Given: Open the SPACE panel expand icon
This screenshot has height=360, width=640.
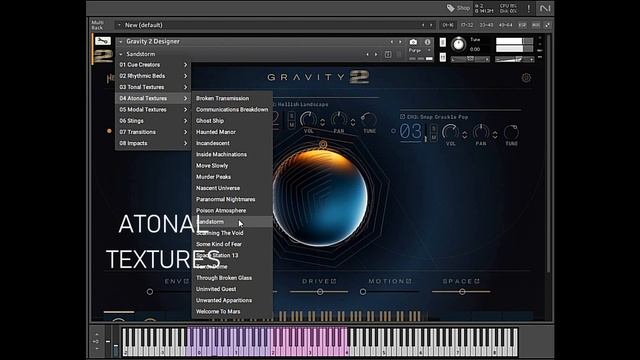Looking at the screenshot, I should pyautogui.click(x=477, y=281).
